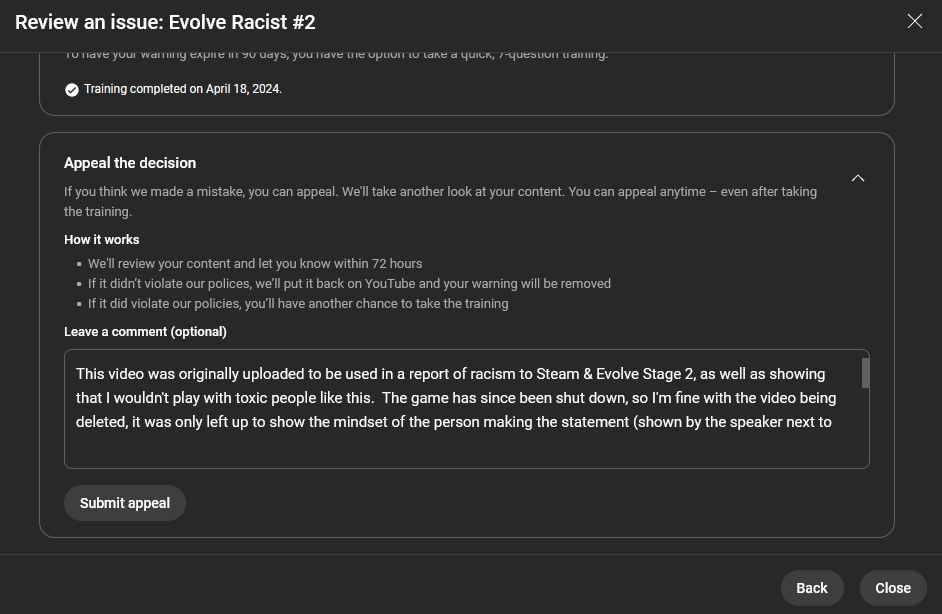Click the comment box scrollbar thumb

click(865, 373)
